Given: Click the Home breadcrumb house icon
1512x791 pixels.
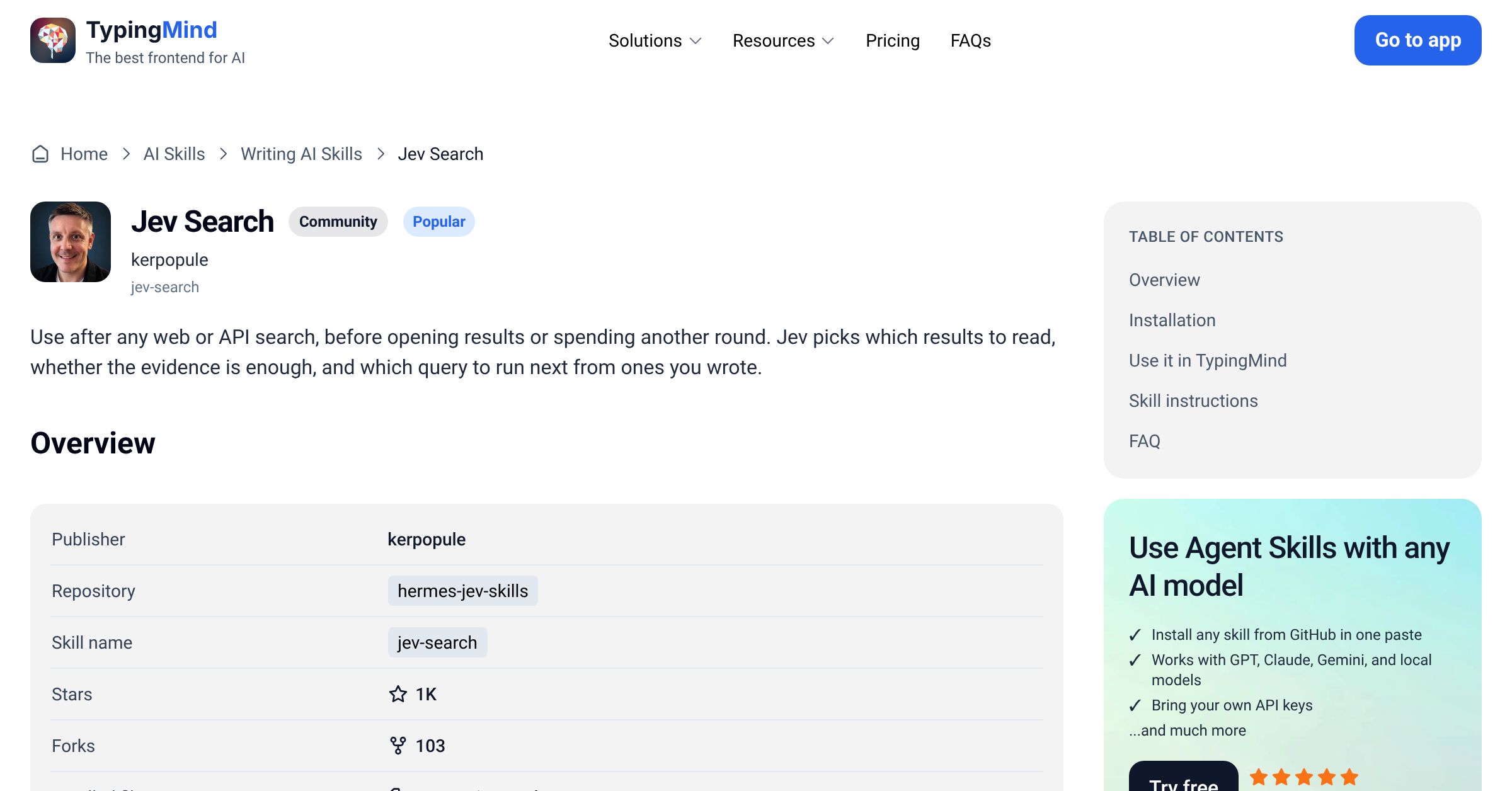Looking at the screenshot, I should [x=40, y=154].
